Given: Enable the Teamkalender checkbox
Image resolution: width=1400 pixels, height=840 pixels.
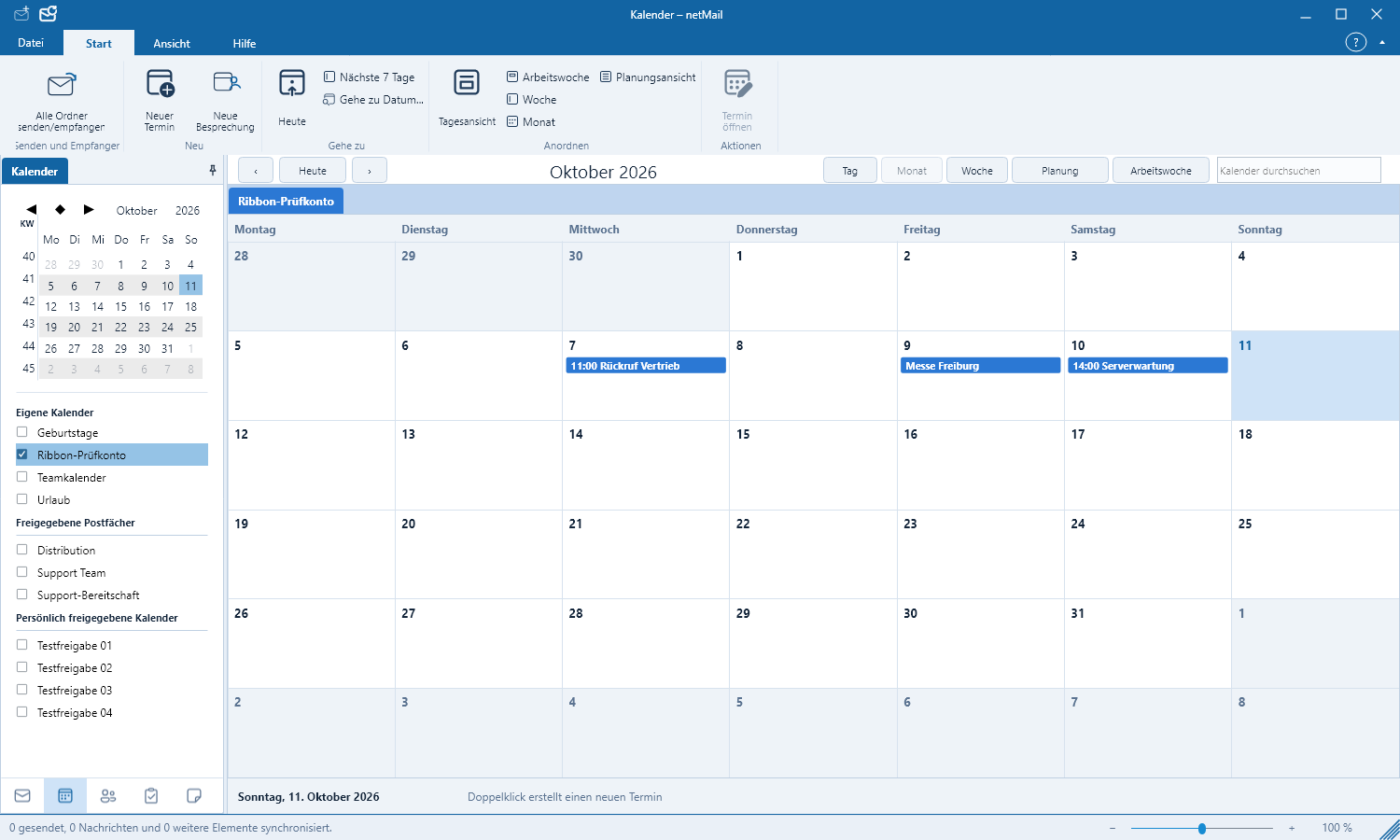Looking at the screenshot, I should pyautogui.click(x=22, y=477).
